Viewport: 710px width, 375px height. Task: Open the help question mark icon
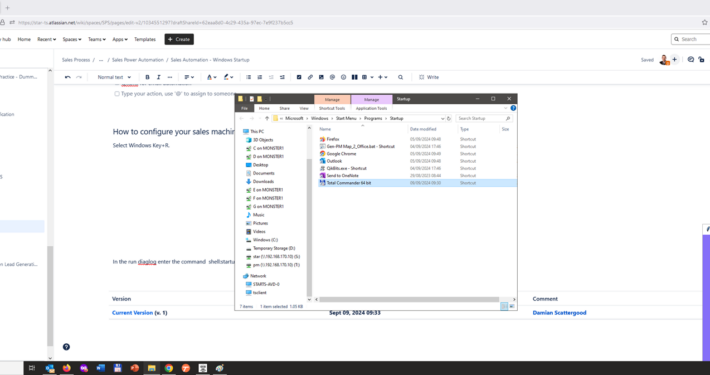click(66, 347)
